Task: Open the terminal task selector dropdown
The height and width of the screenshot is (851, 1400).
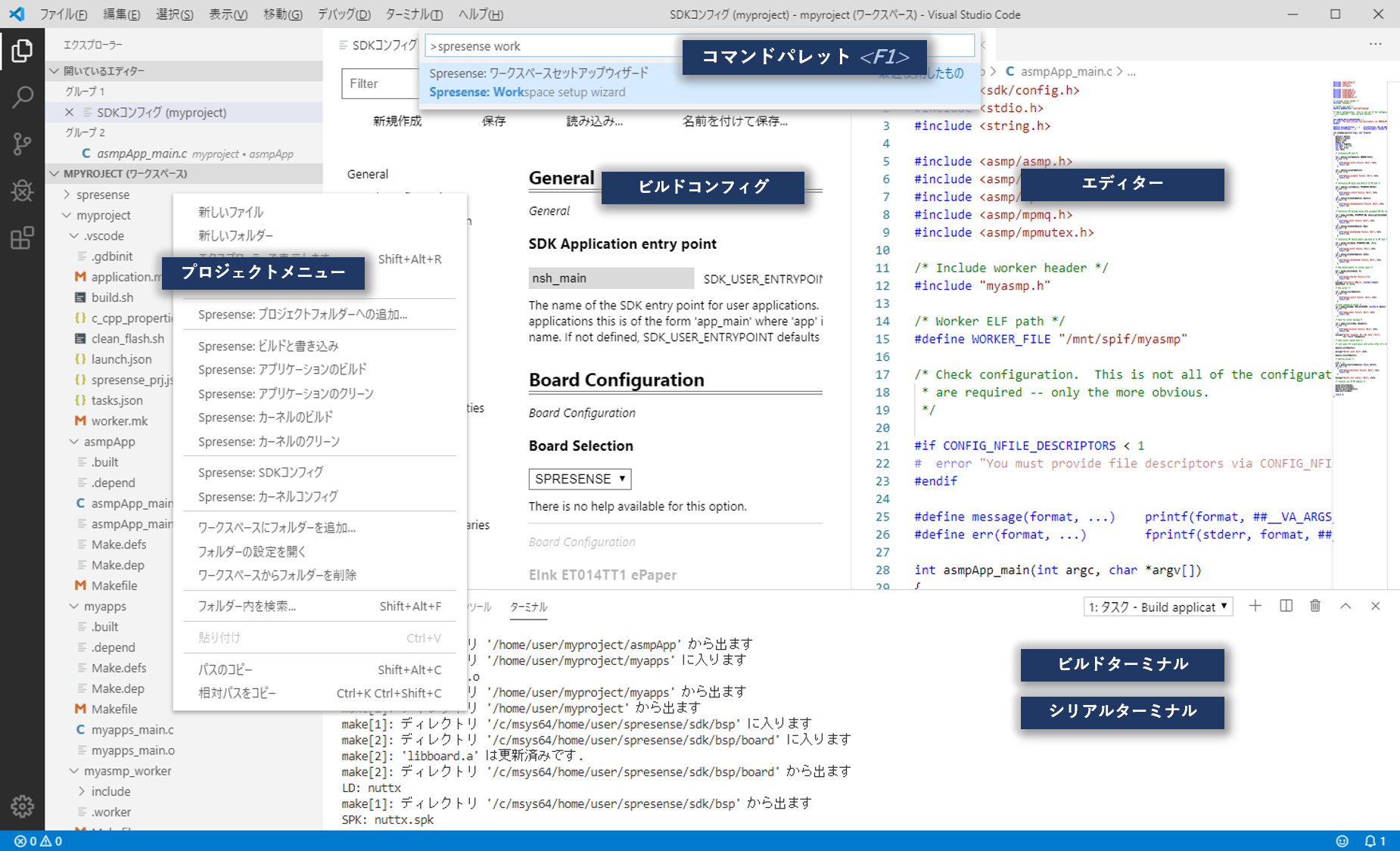Action: pyautogui.click(x=1157, y=607)
